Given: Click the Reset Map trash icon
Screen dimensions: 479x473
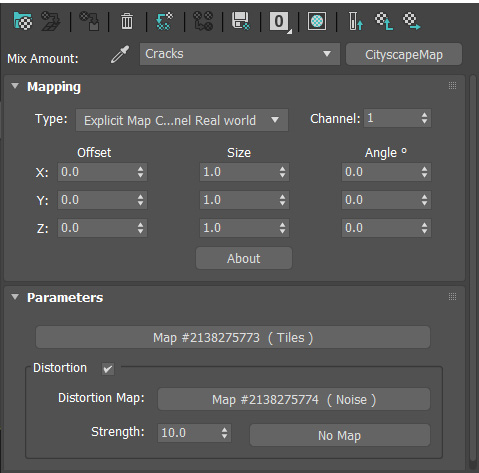Looking at the screenshot, I should pyautogui.click(x=127, y=21).
